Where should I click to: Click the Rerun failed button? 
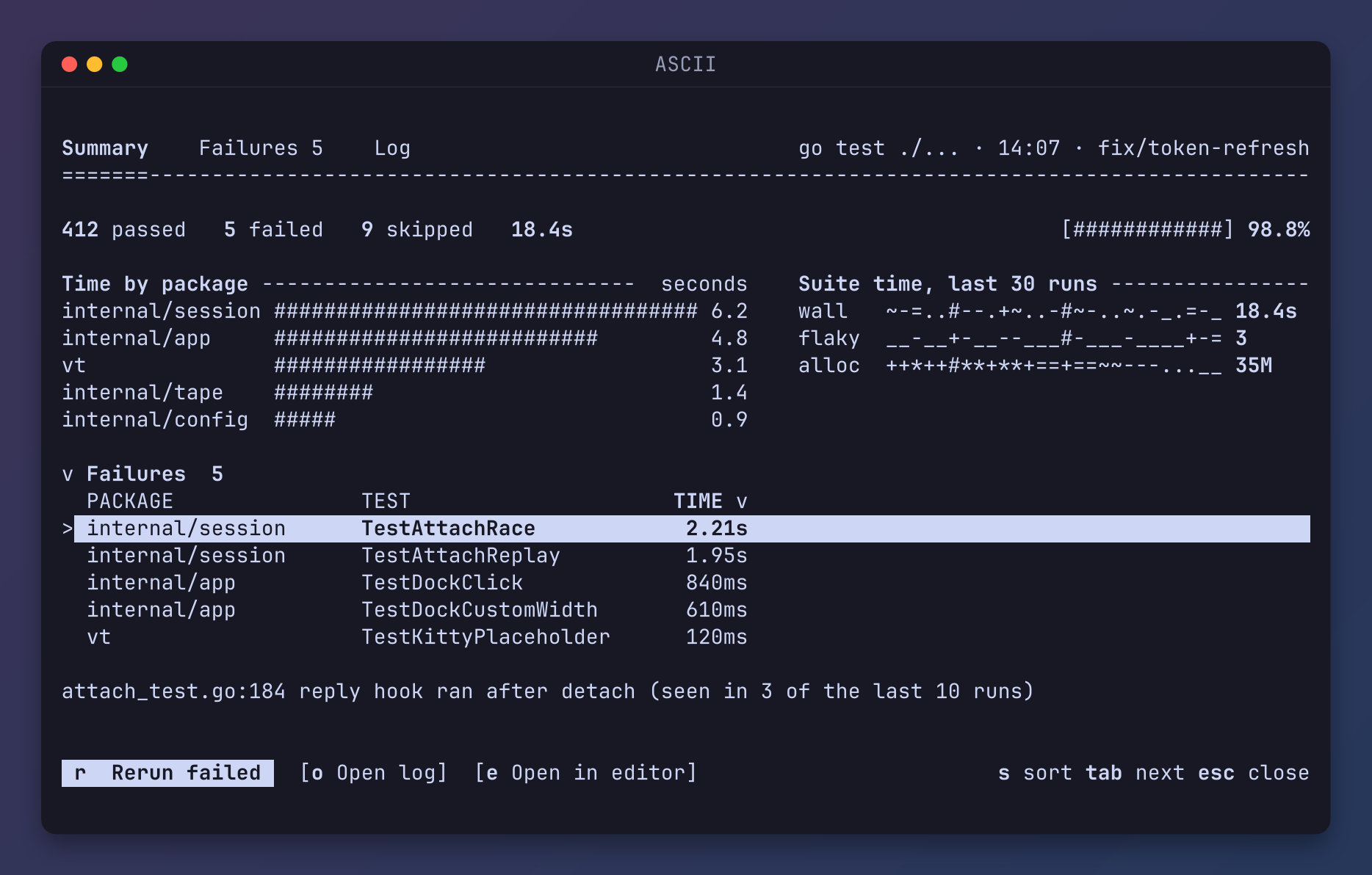167,773
